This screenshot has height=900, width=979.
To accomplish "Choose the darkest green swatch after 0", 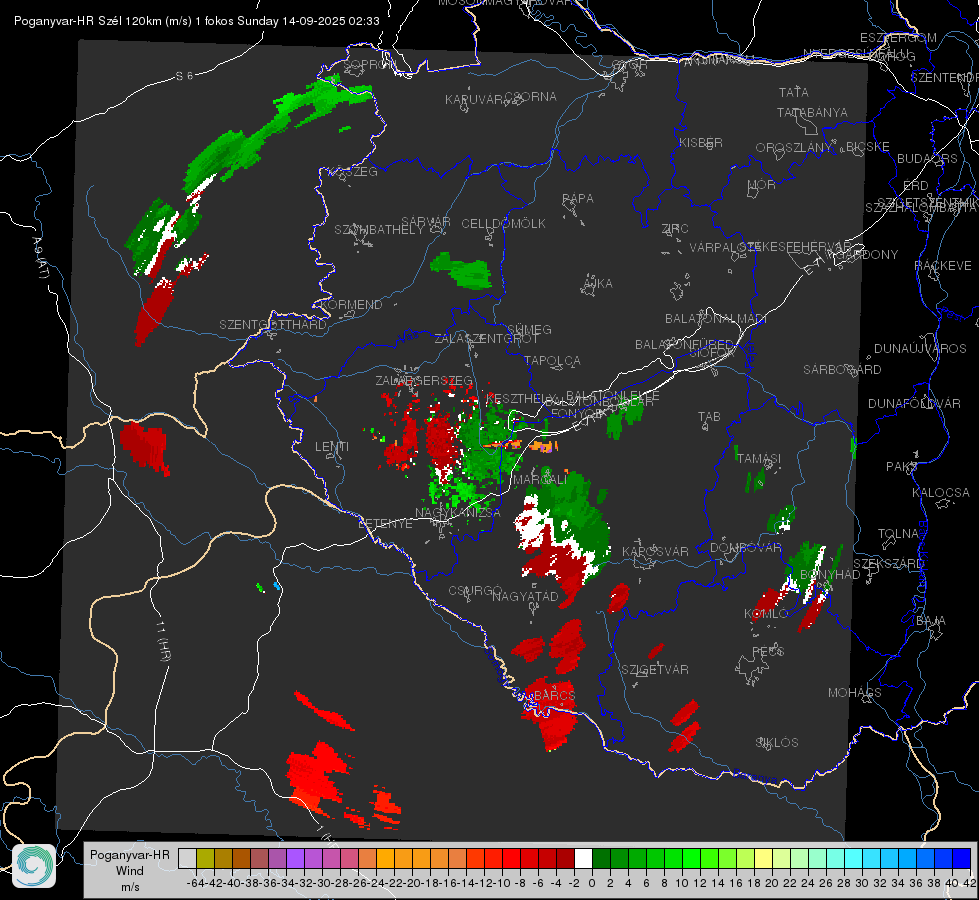I will tap(601, 858).
